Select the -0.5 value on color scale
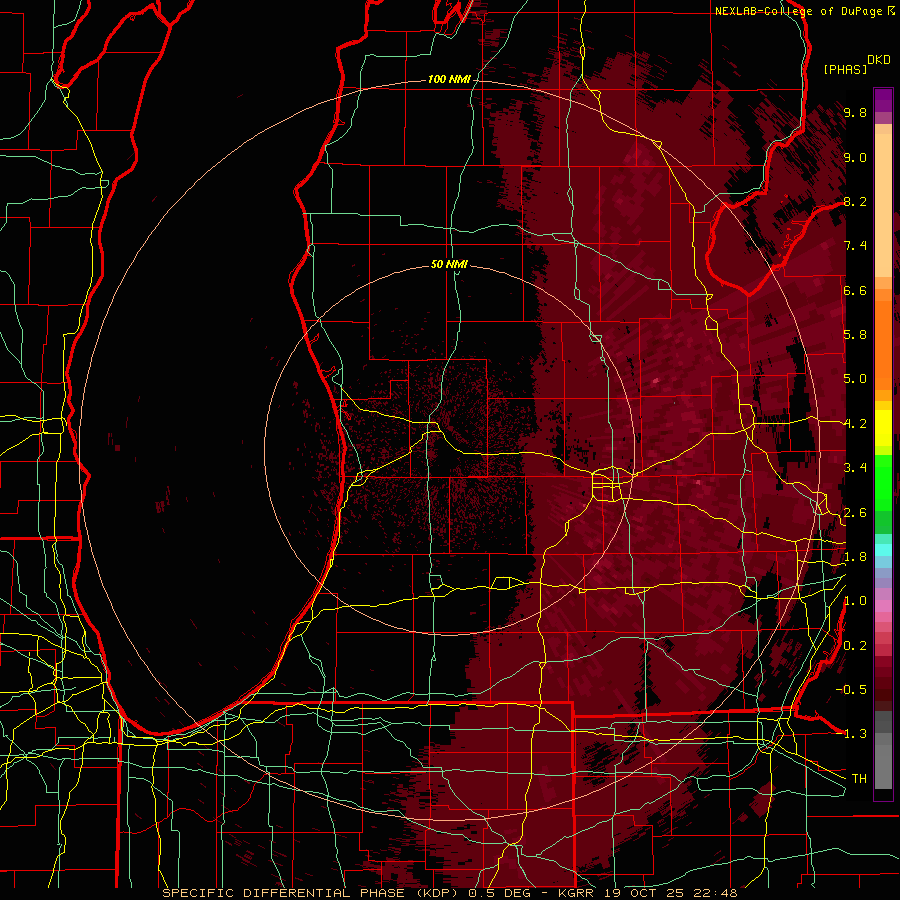This screenshot has width=900, height=900. (x=851, y=690)
